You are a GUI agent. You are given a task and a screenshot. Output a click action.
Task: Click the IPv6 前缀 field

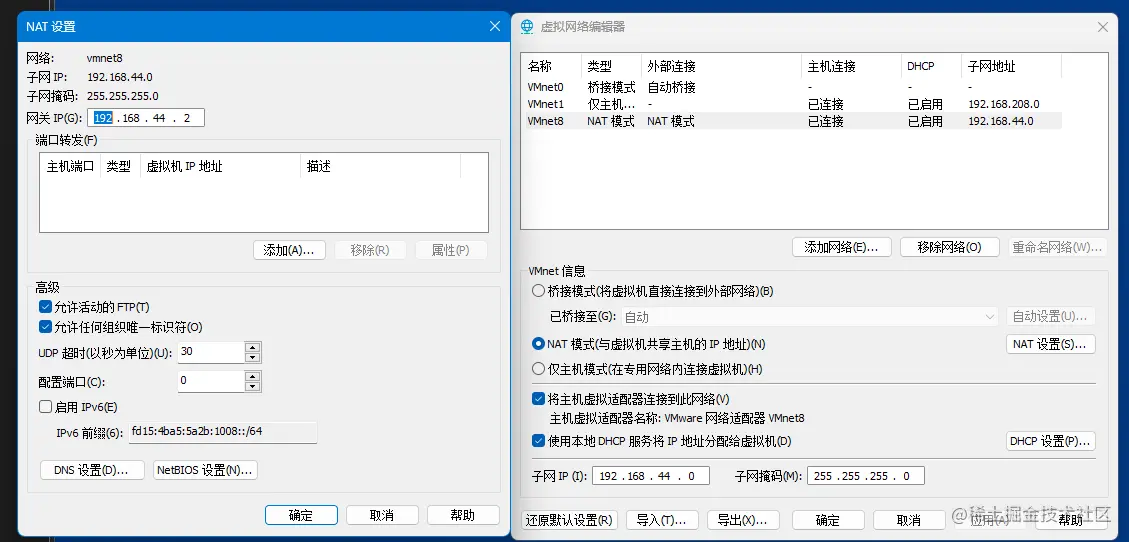(222, 433)
